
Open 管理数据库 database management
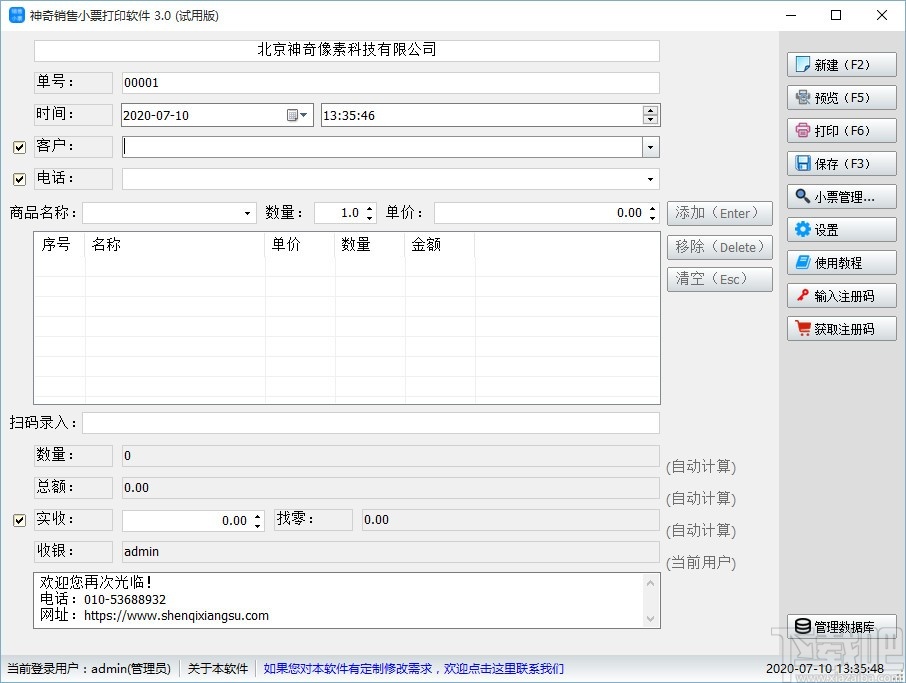(x=841, y=626)
